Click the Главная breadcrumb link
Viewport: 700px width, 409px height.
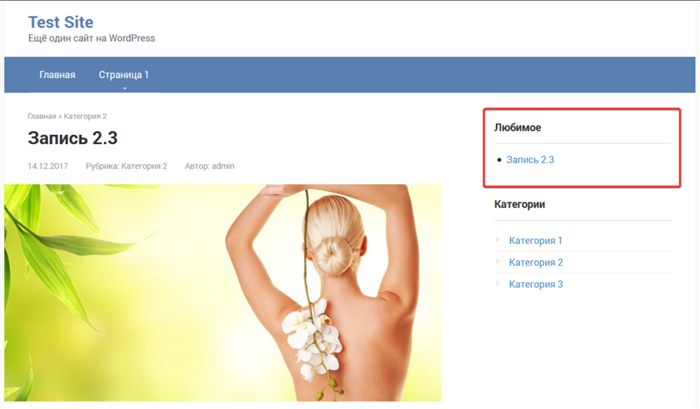[42, 116]
